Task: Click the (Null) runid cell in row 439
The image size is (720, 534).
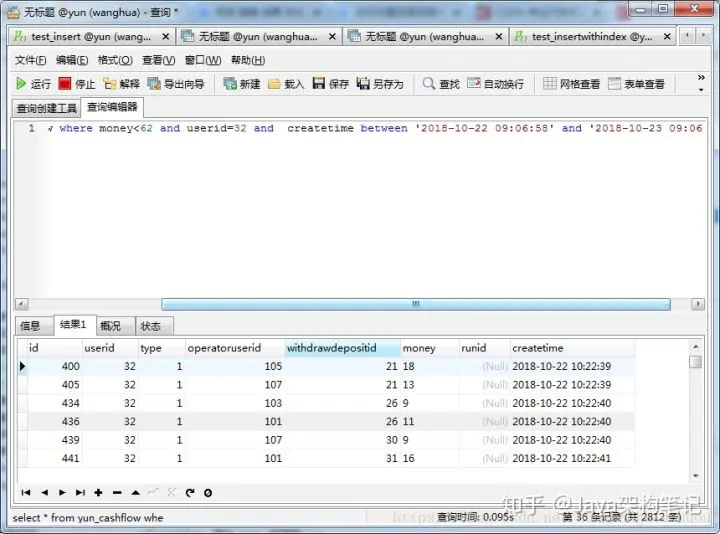Action: [484, 440]
